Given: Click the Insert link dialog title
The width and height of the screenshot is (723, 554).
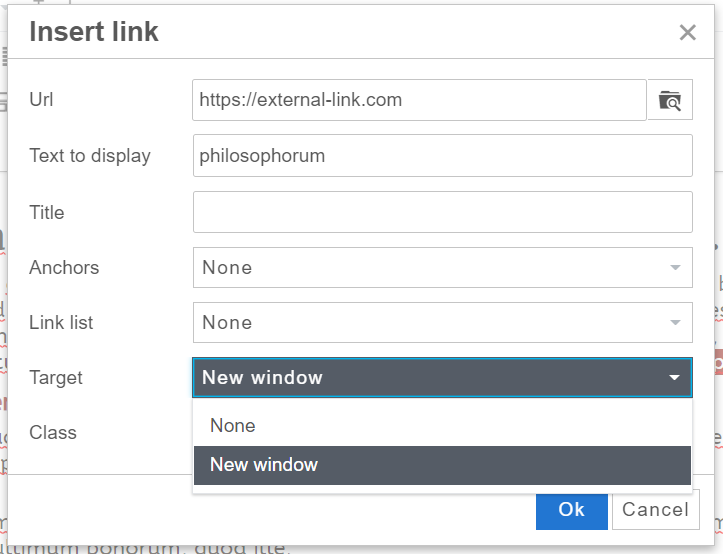Looking at the screenshot, I should (x=94, y=32).
